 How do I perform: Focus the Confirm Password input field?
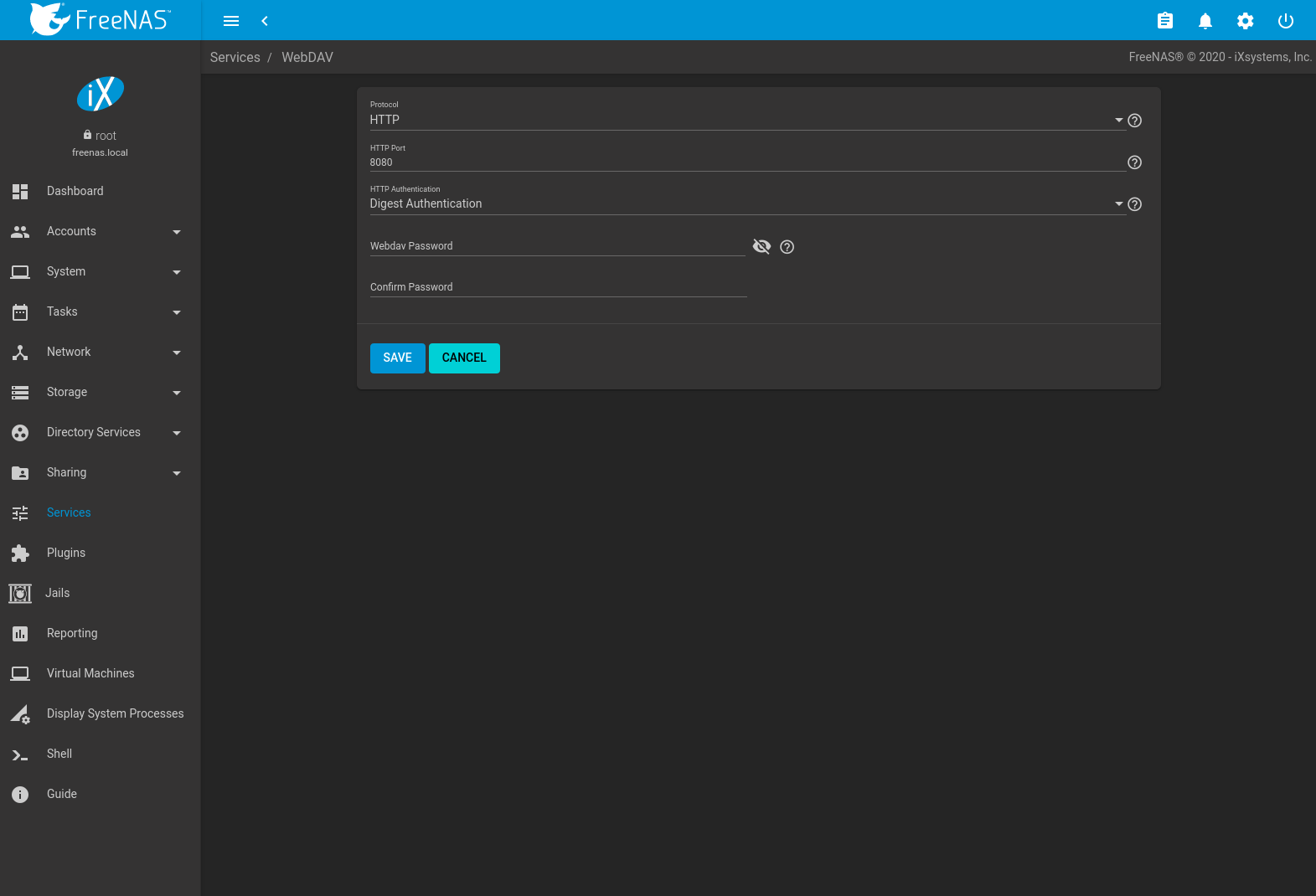(558, 287)
